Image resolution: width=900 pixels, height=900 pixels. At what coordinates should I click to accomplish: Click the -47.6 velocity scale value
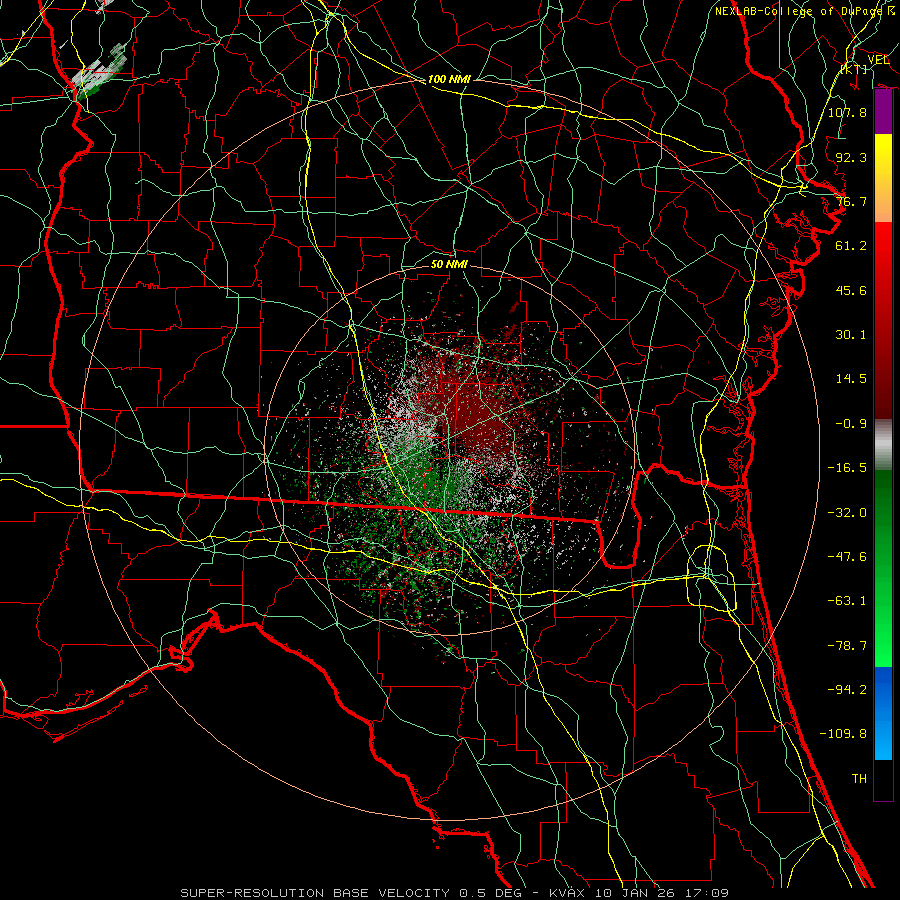pos(847,557)
